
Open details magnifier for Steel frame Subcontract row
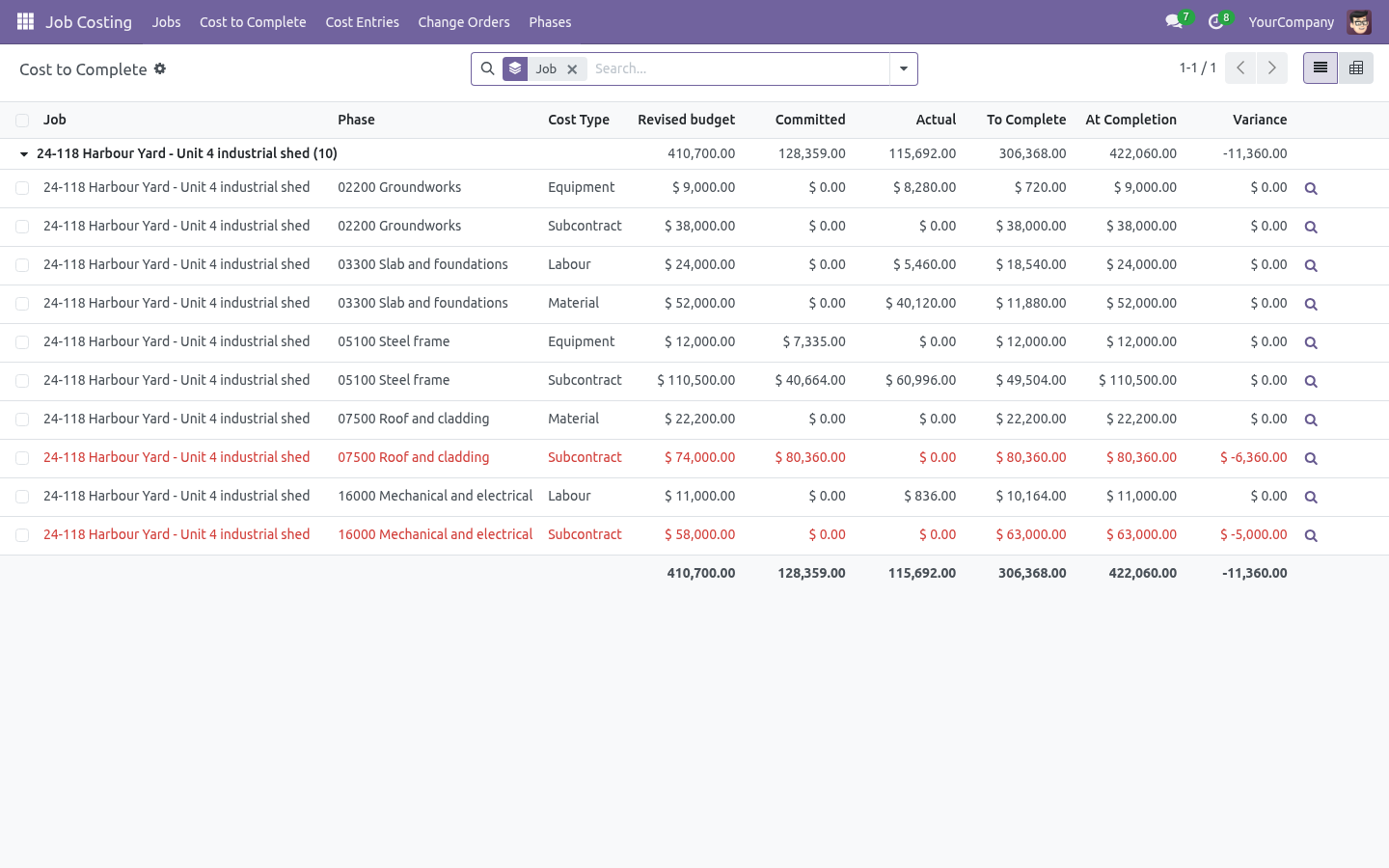pos(1311,382)
